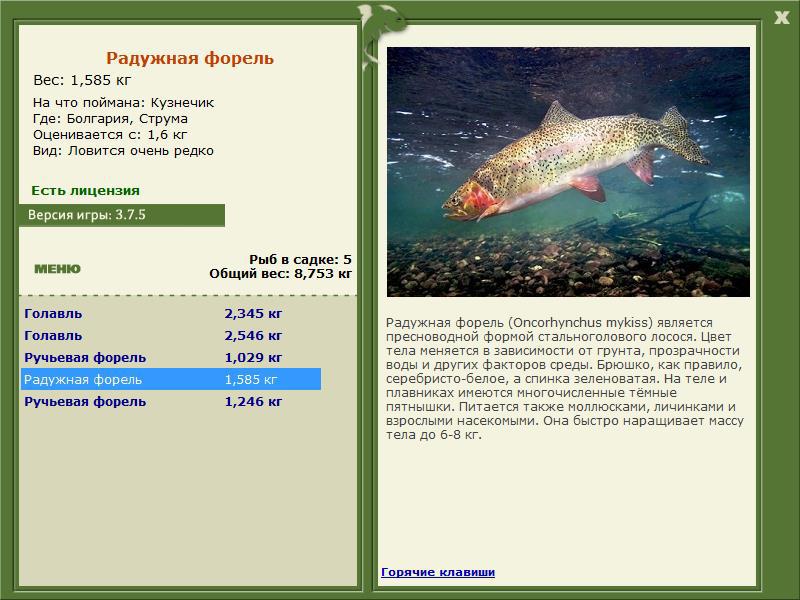Open the МЕНЮ button
Image resolution: width=800 pixels, height=600 pixels.
[57, 269]
